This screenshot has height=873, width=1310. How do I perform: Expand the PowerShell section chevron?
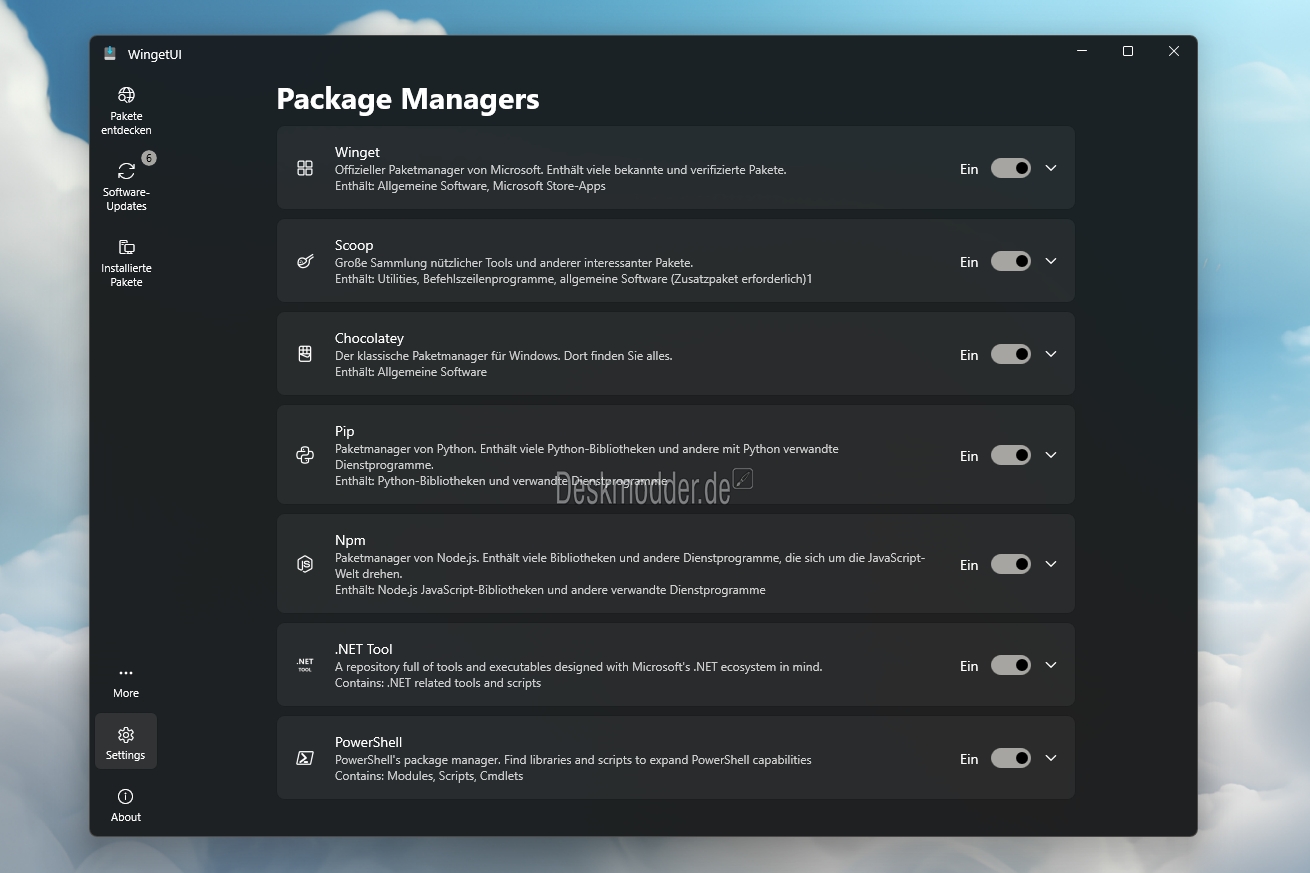1051,758
